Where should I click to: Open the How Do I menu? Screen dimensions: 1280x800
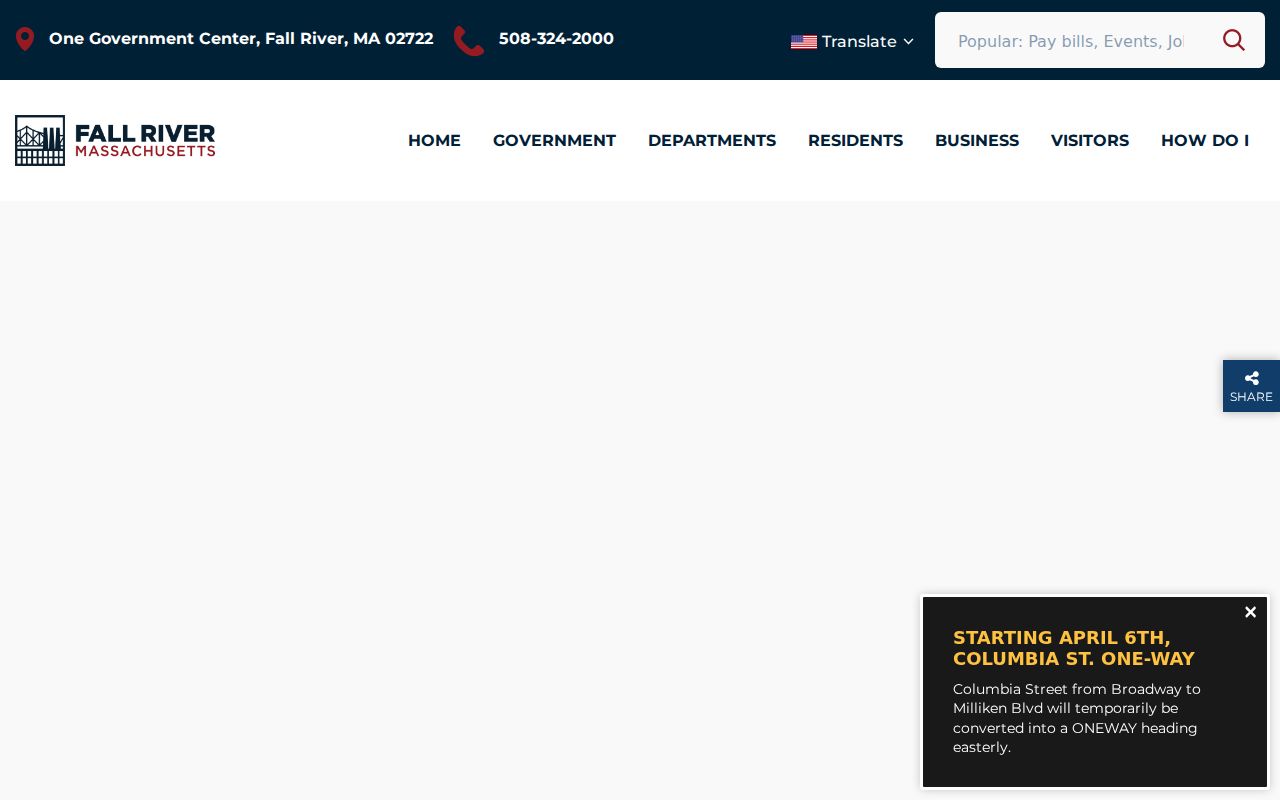click(1205, 141)
